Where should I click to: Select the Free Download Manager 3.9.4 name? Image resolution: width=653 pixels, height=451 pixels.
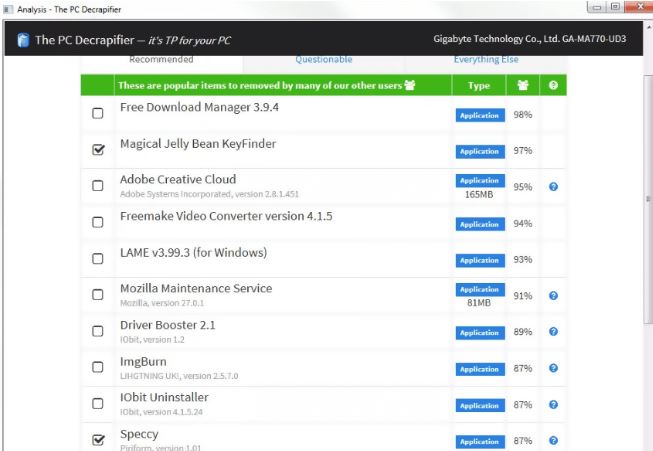tap(199, 107)
